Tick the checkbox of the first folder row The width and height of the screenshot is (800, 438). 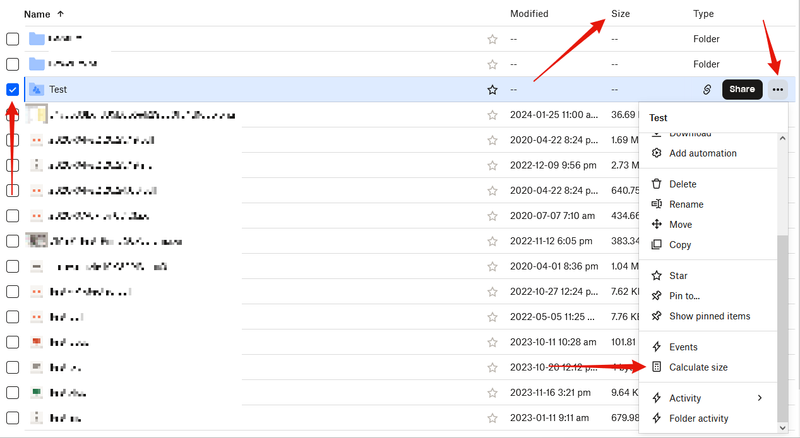pyautogui.click(x=12, y=38)
